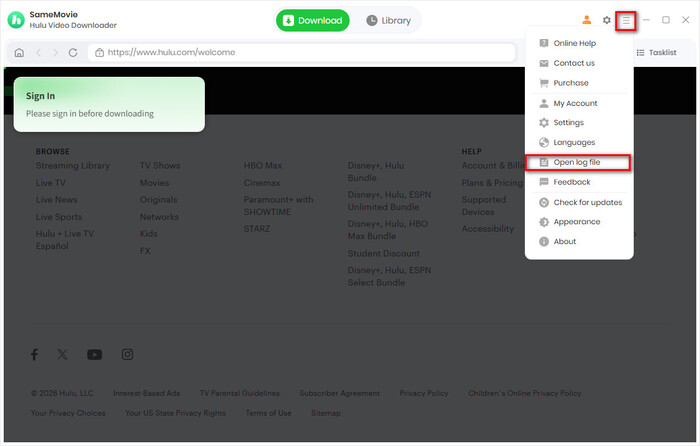Screen dimensions: 700x446
Task: Open STARZ link
Action: tap(257, 229)
